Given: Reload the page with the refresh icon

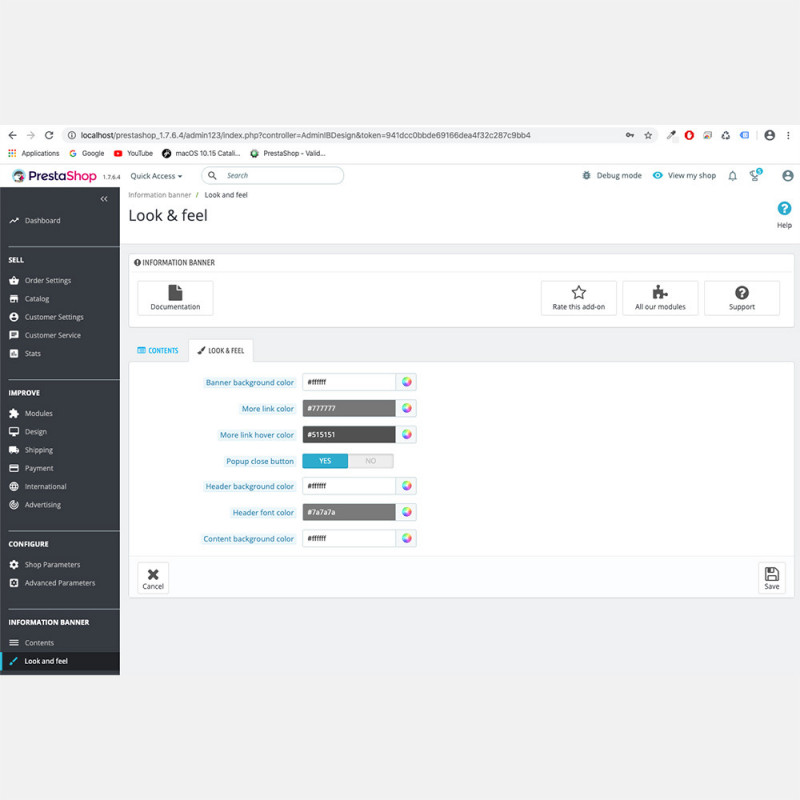Looking at the screenshot, I should (x=49, y=135).
